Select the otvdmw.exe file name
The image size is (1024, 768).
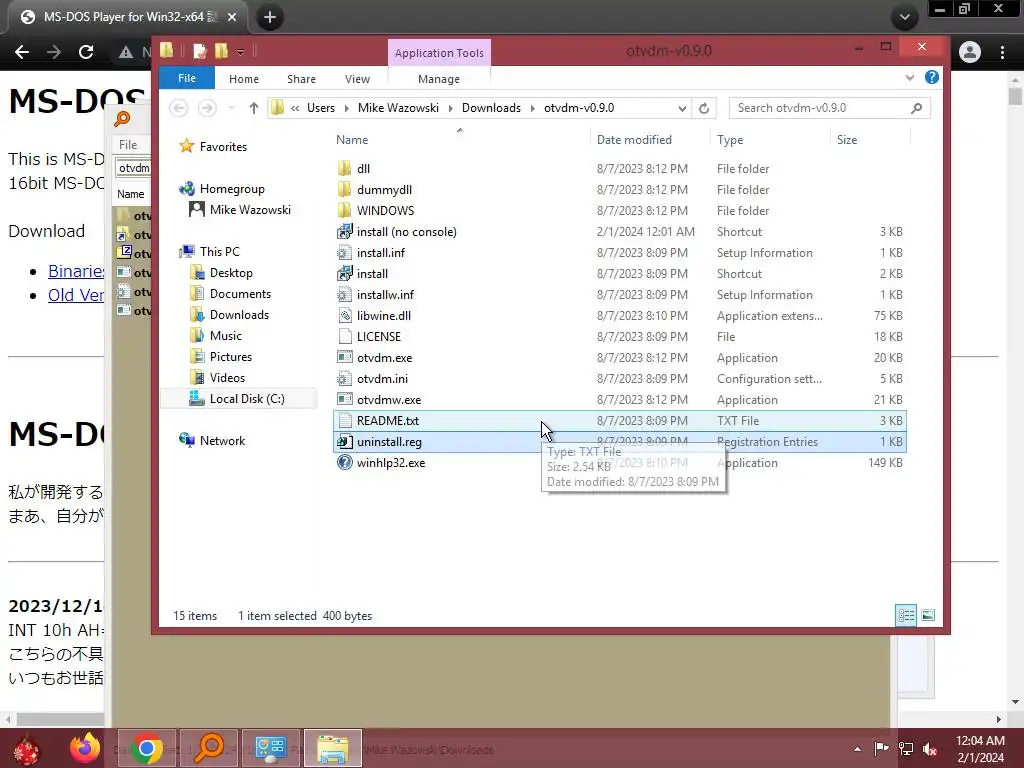click(x=389, y=400)
